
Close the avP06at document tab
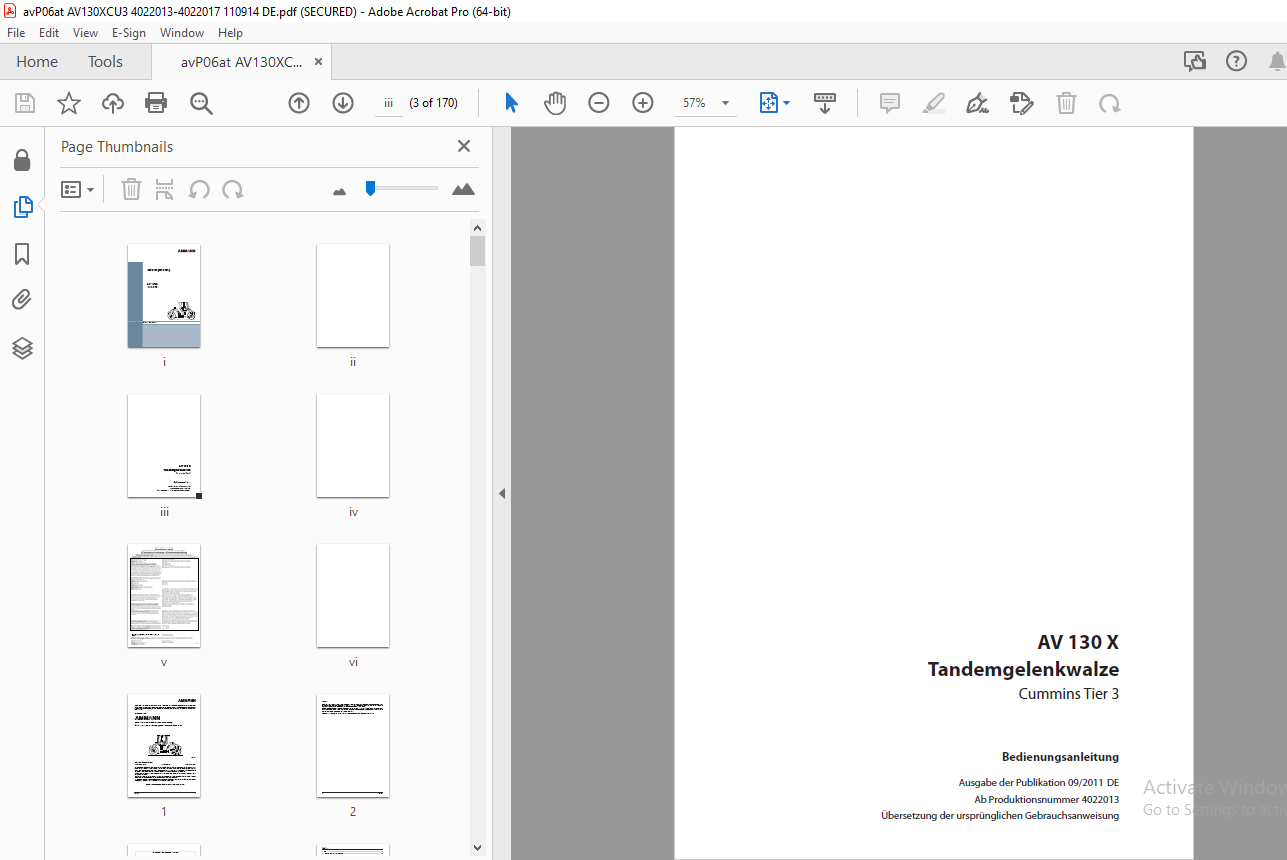click(x=318, y=62)
